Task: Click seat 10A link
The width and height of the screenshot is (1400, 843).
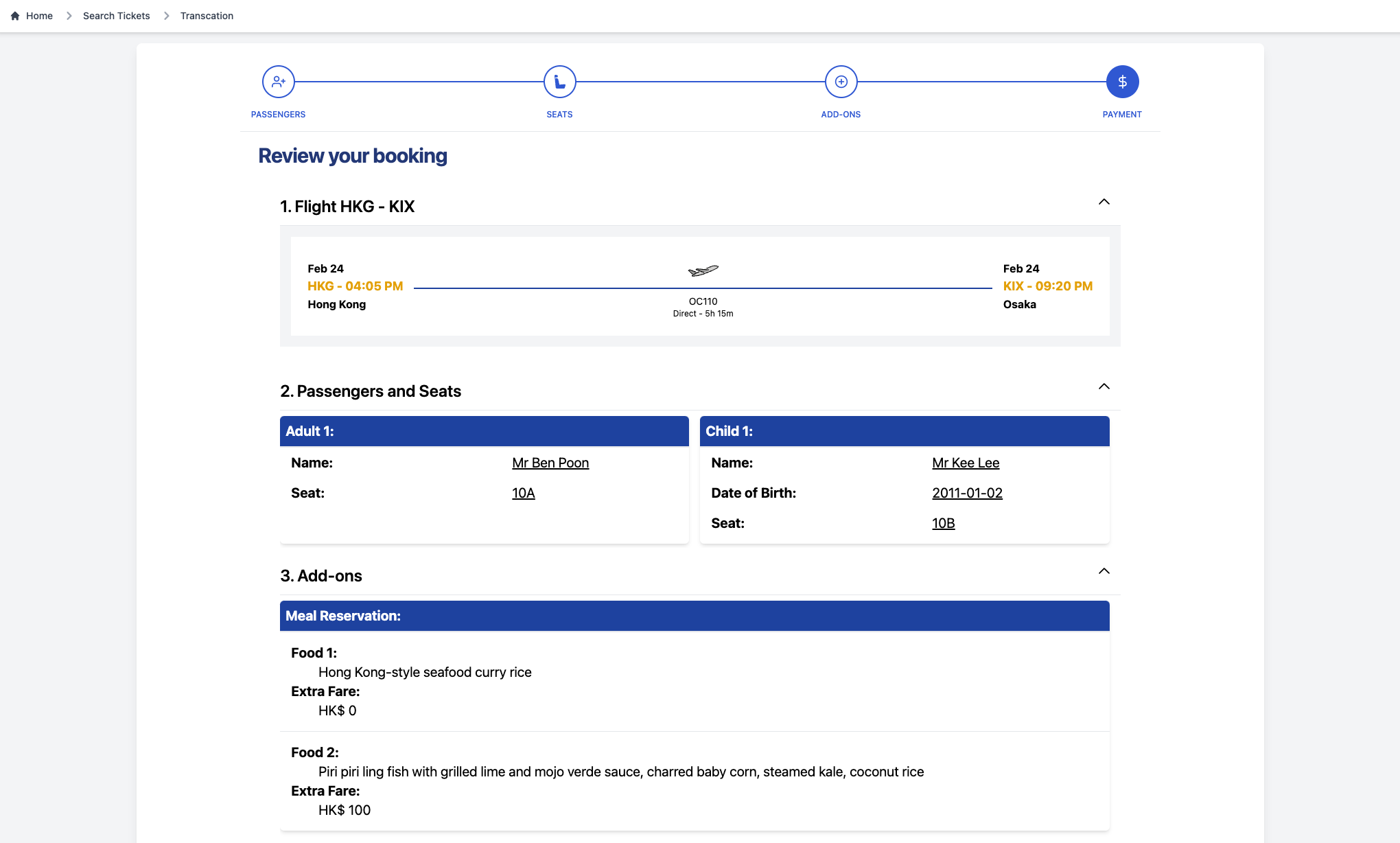Action: [x=523, y=493]
